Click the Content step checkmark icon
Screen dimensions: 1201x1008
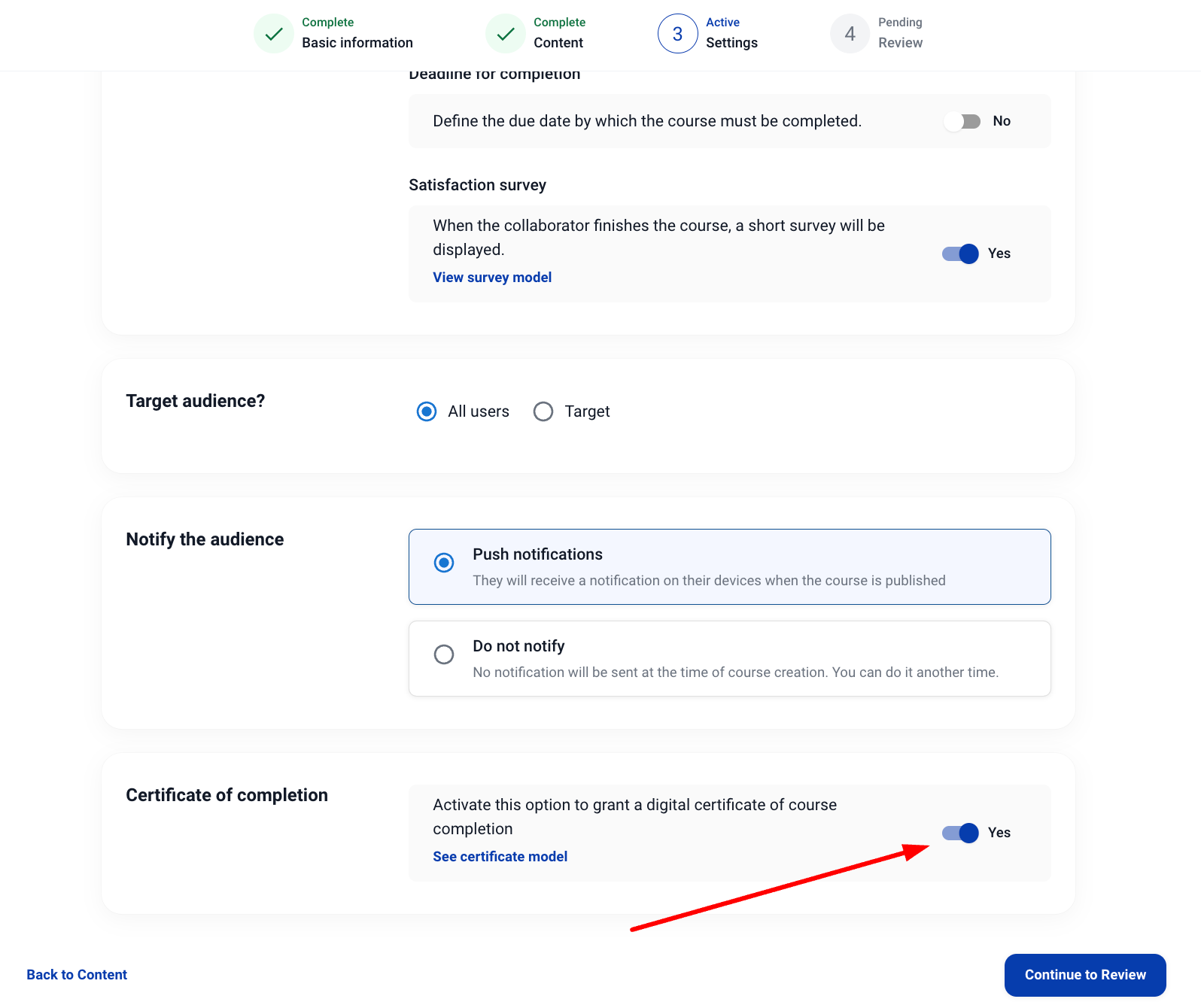[506, 34]
